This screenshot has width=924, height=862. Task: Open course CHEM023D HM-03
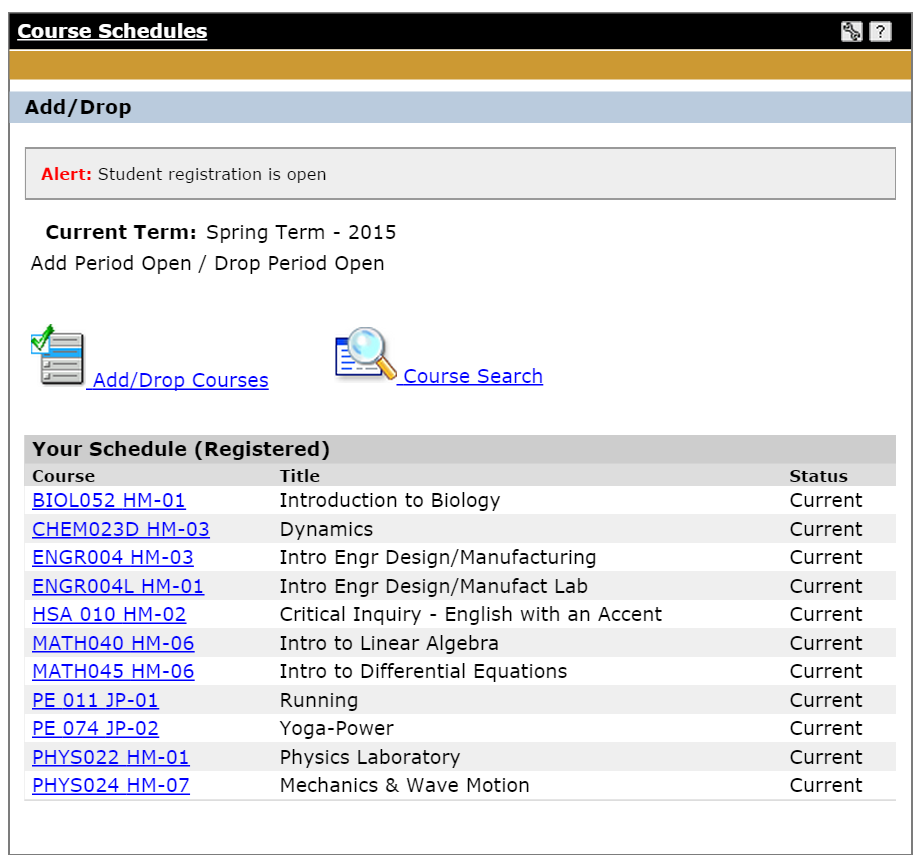coord(121,529)
